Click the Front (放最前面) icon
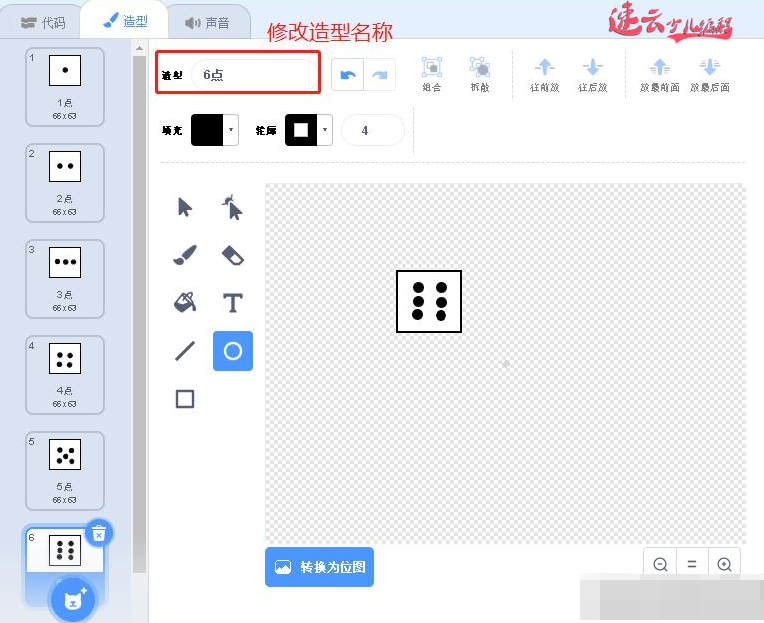The width and height of the screenshot is (764, 623). (660, 75)
